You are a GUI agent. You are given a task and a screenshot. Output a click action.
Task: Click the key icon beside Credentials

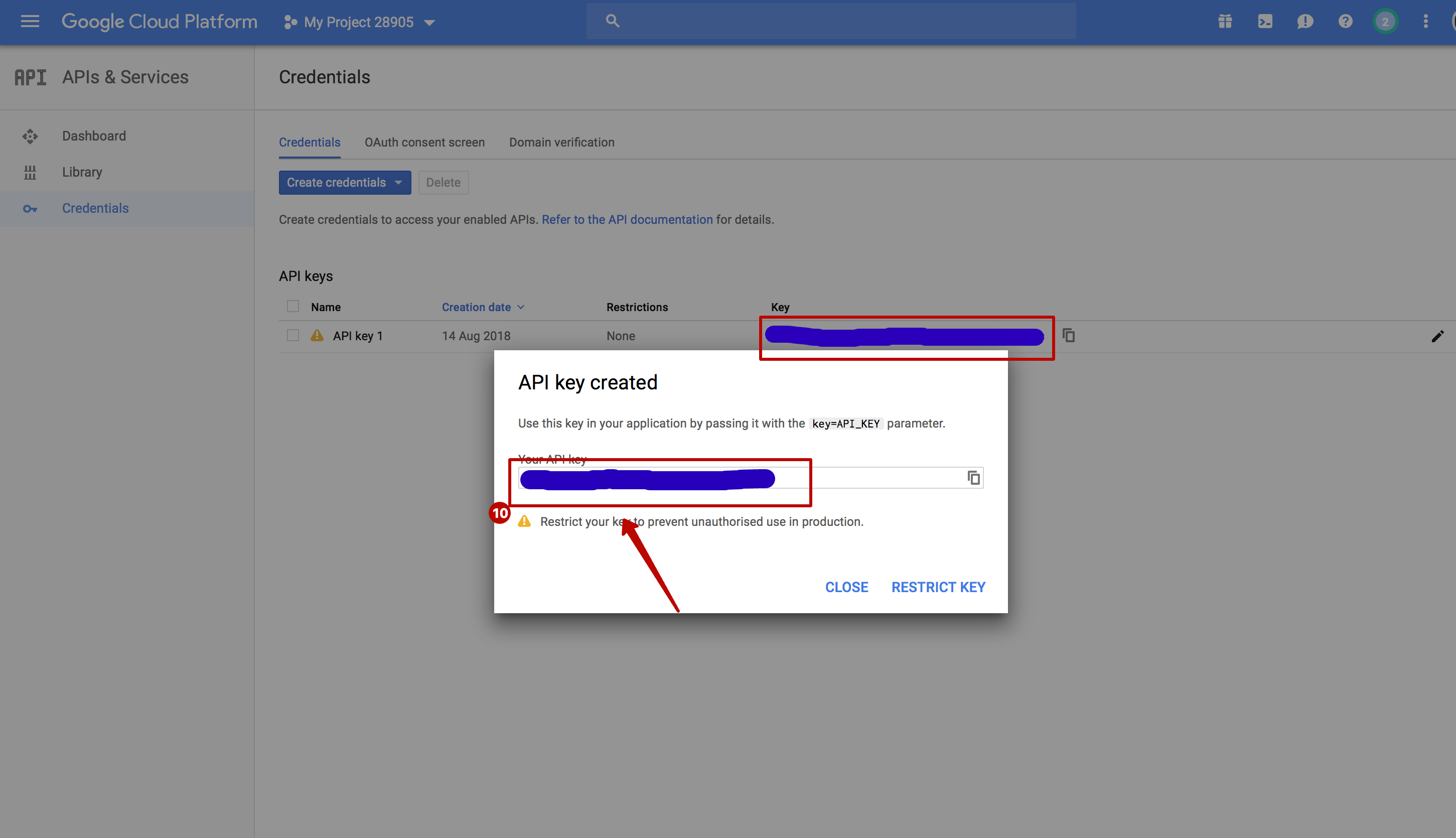pyautogui.click(x=30, y=209)
